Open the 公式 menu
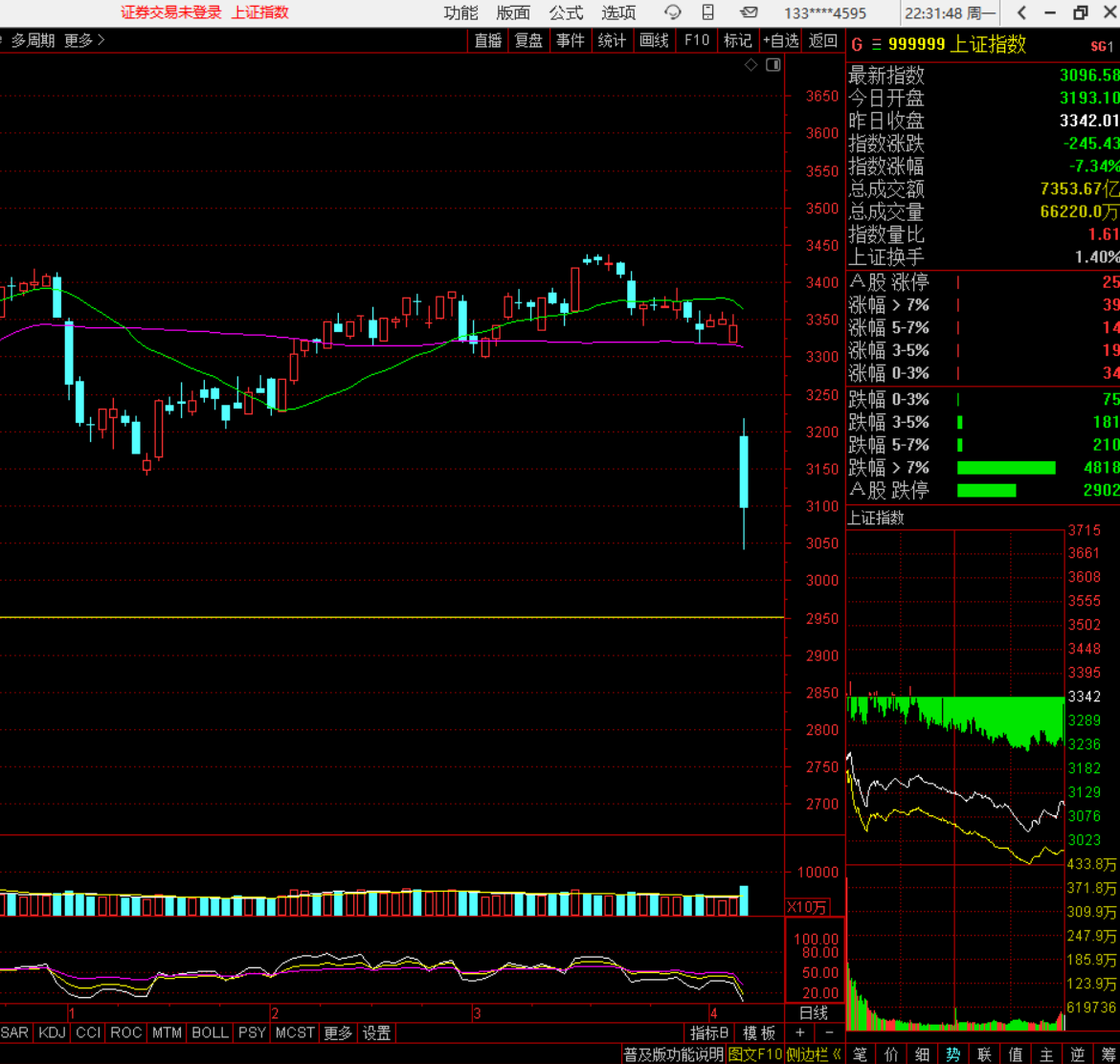The image size is (1120, 1064). click(x=566, y=12)
